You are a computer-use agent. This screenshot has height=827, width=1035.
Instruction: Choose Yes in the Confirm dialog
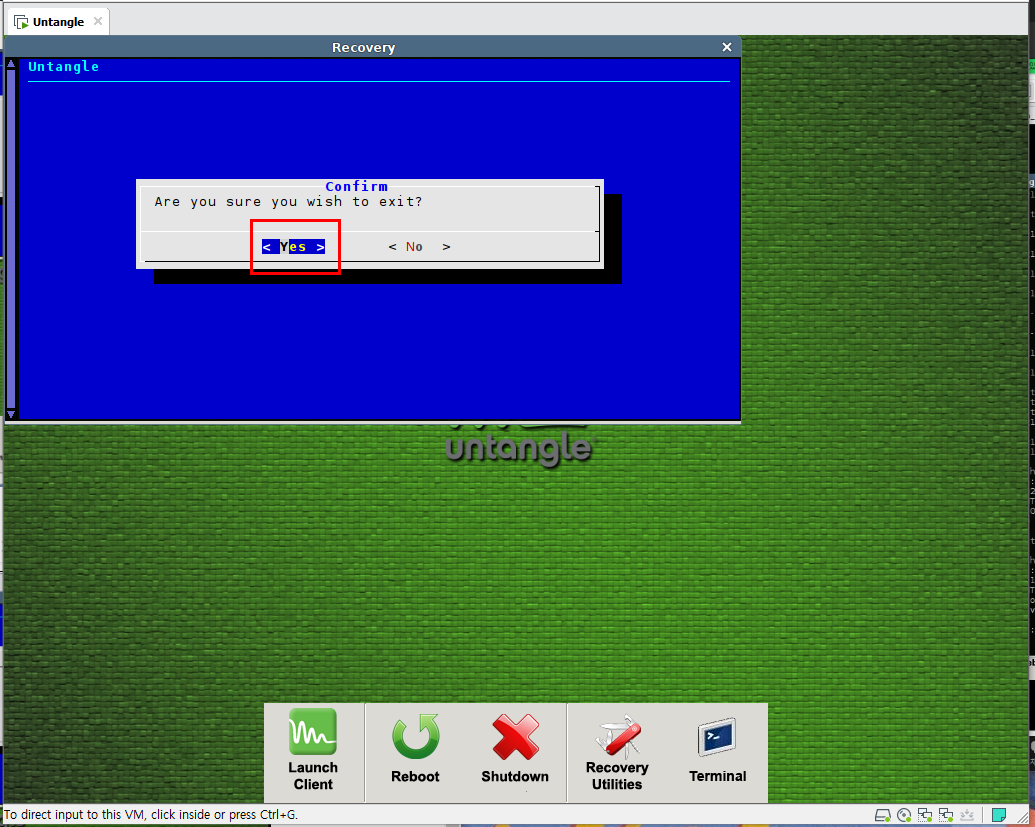tap(294, 247)
